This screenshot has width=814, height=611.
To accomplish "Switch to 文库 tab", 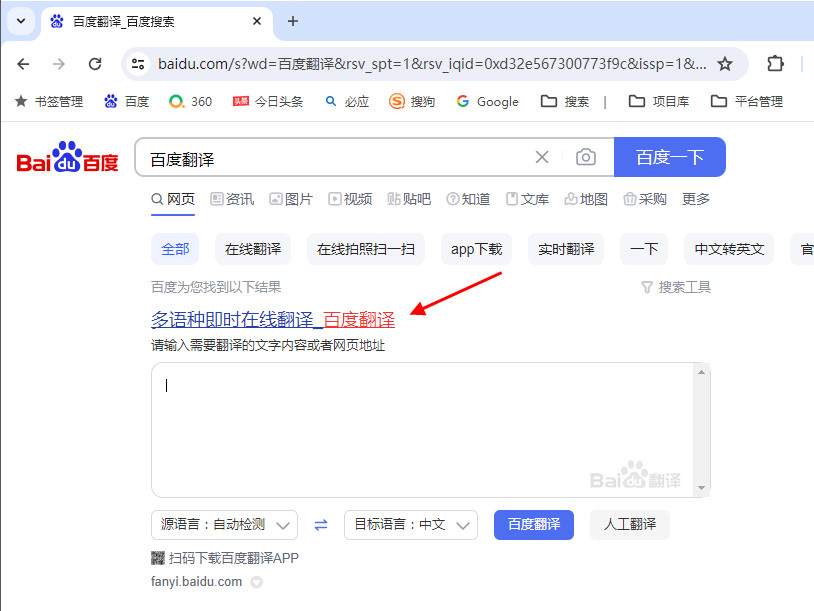I will click(527, 199).
